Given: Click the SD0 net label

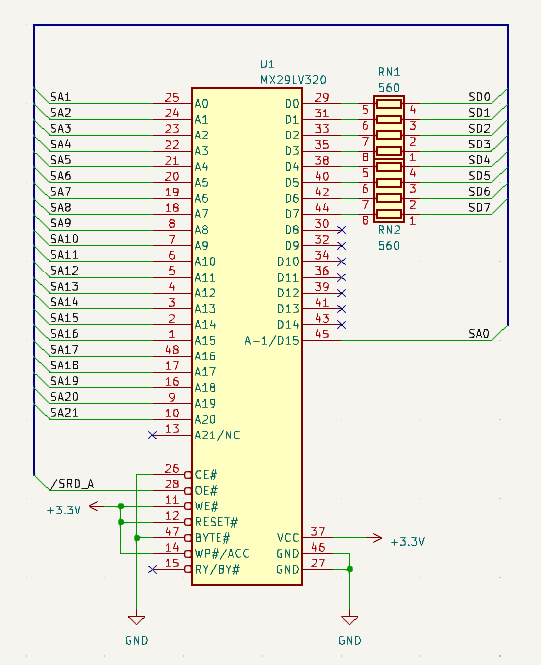Looking at the screenshot, I should (479, 97).
